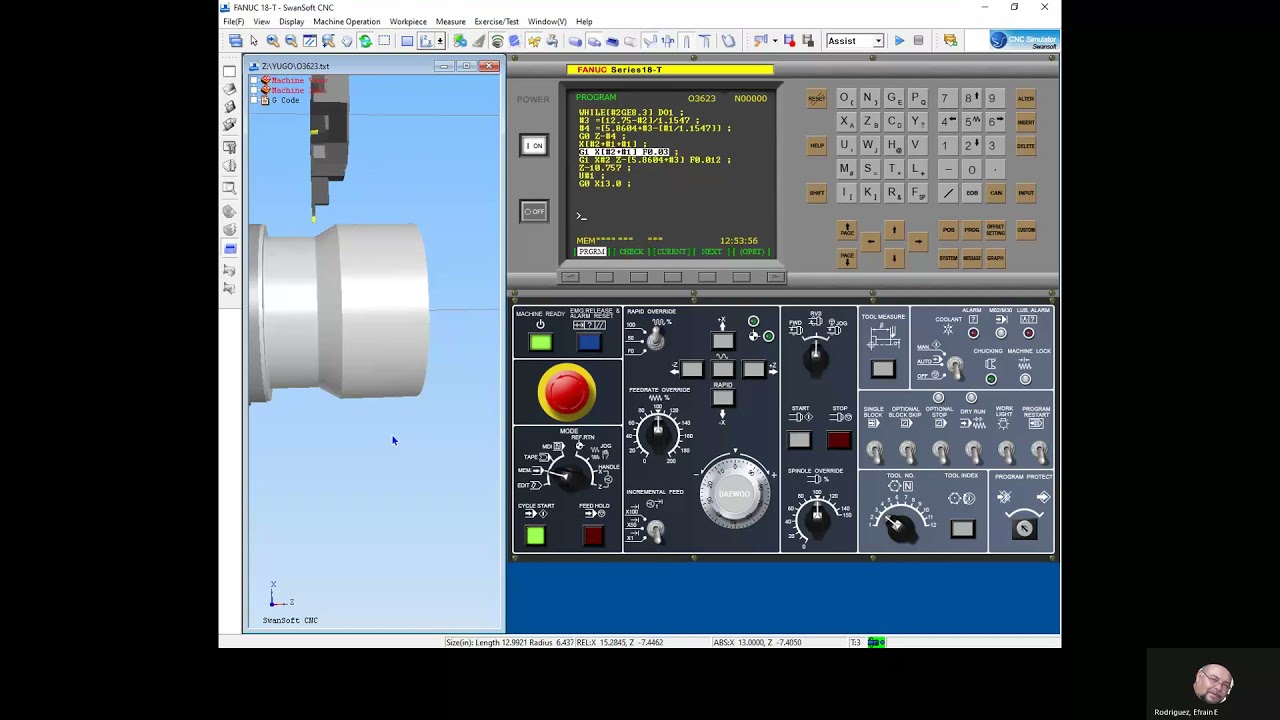The width and height of the screenshot is (1280, 720).
Task: Click the zoom in magnifier toolbar icon
Action: tap(272, 41)
